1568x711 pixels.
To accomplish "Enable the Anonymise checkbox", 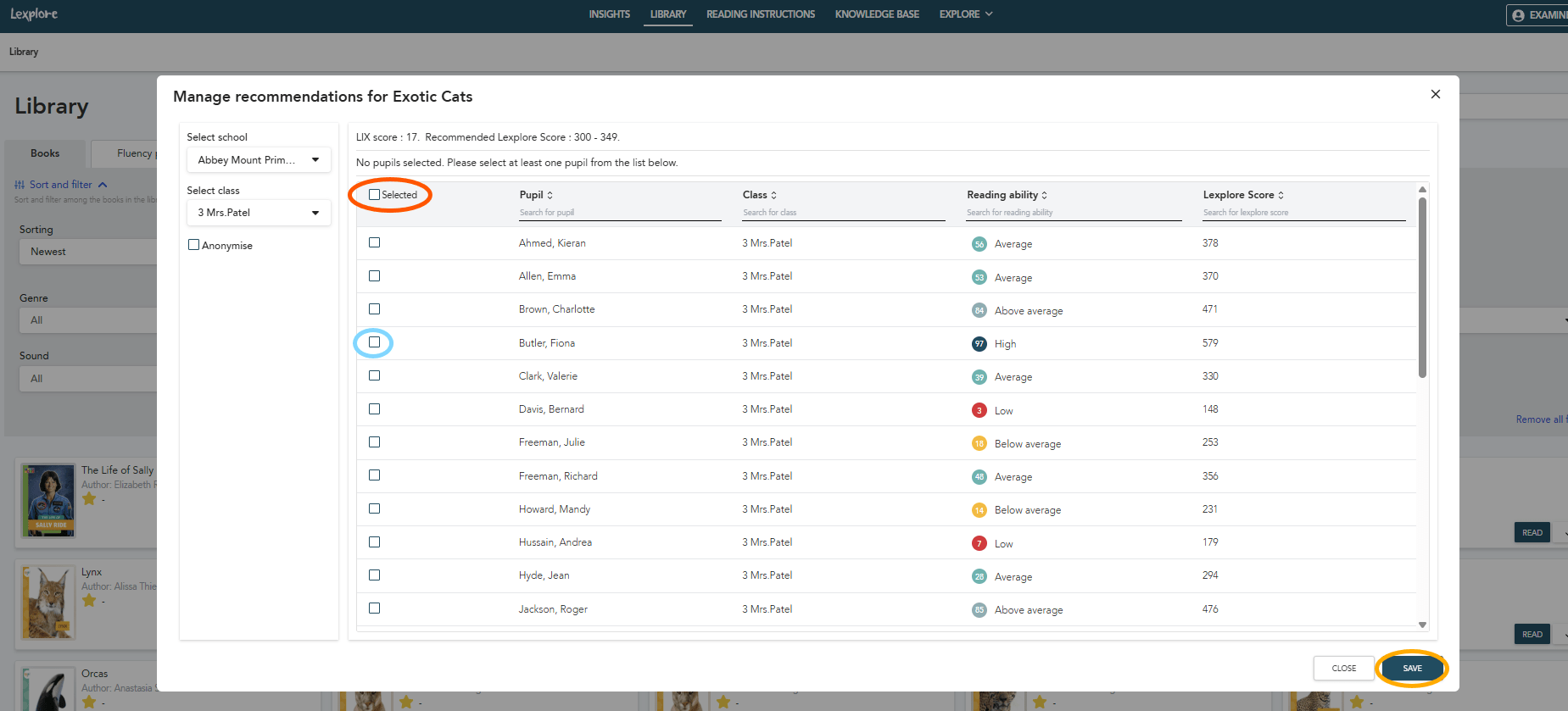I will click(x=193, y=245).
